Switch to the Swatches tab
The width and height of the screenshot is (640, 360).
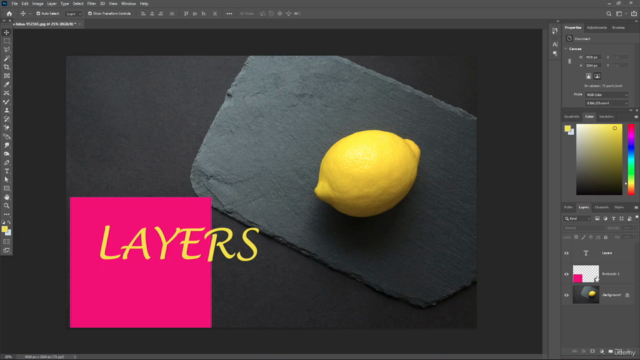[x=607, y=117]
